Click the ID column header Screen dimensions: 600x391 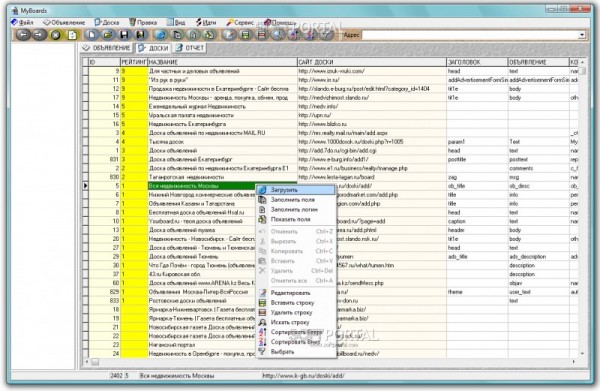click(x=104, y=62)
